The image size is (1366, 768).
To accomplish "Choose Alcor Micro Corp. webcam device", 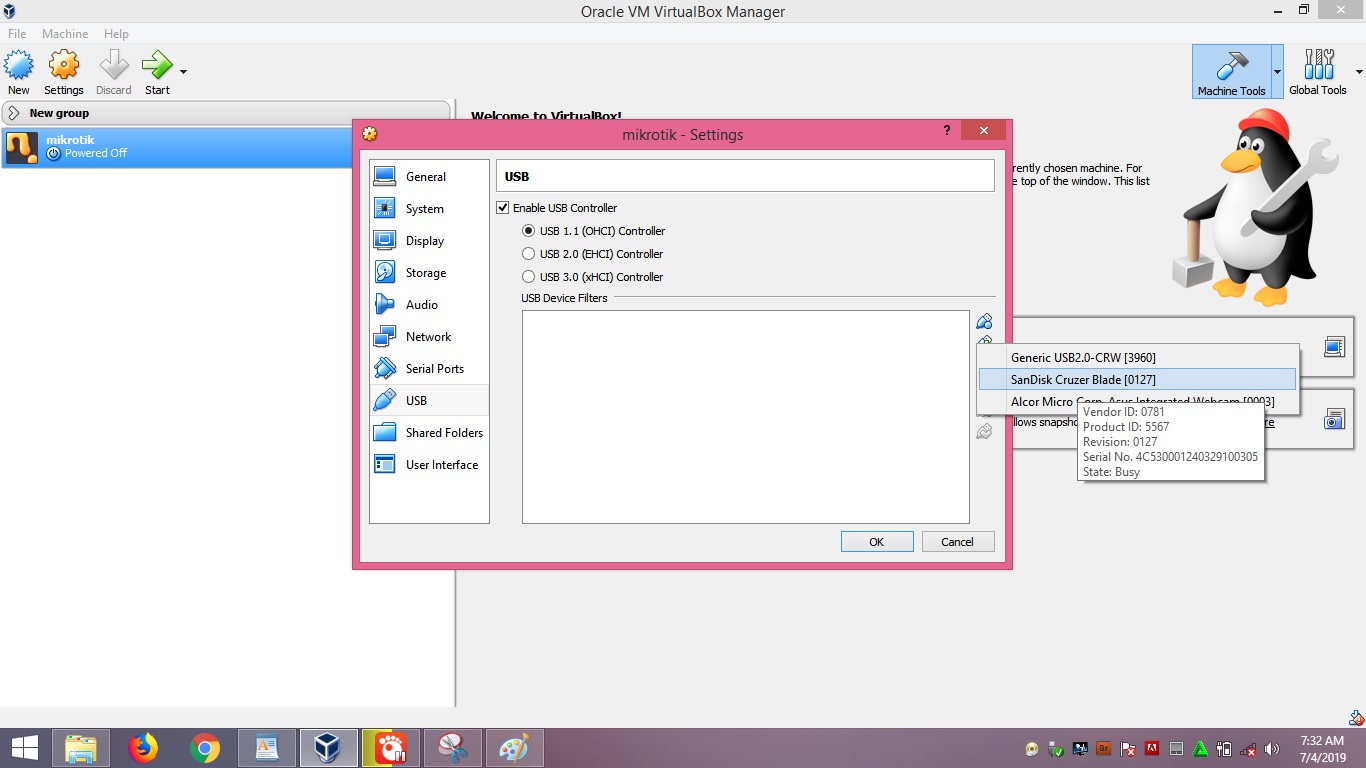I will tap(1137, 401).
